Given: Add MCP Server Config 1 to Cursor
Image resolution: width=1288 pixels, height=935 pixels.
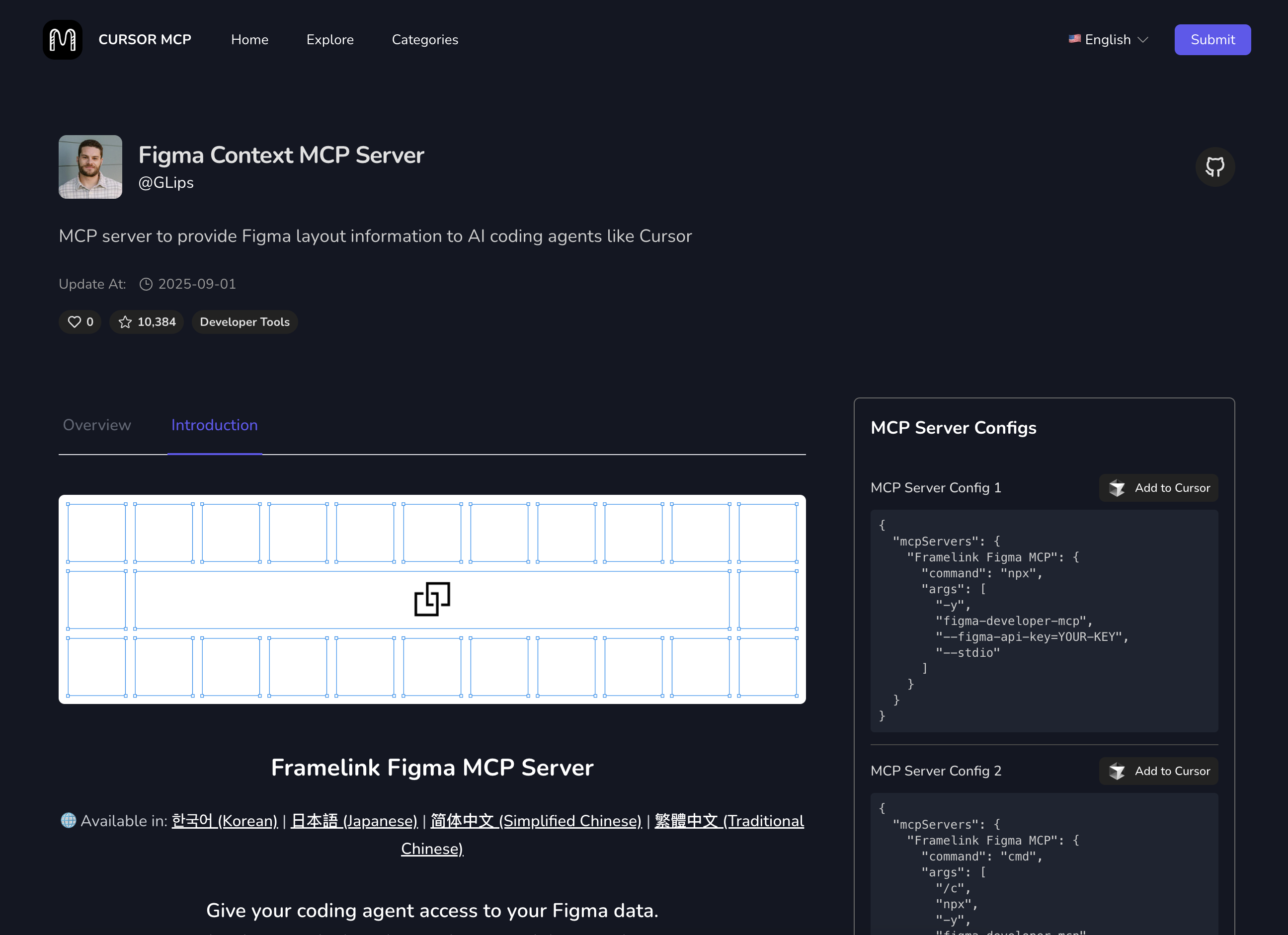Looking at the screenshot, I should (x=1158, y=488).
